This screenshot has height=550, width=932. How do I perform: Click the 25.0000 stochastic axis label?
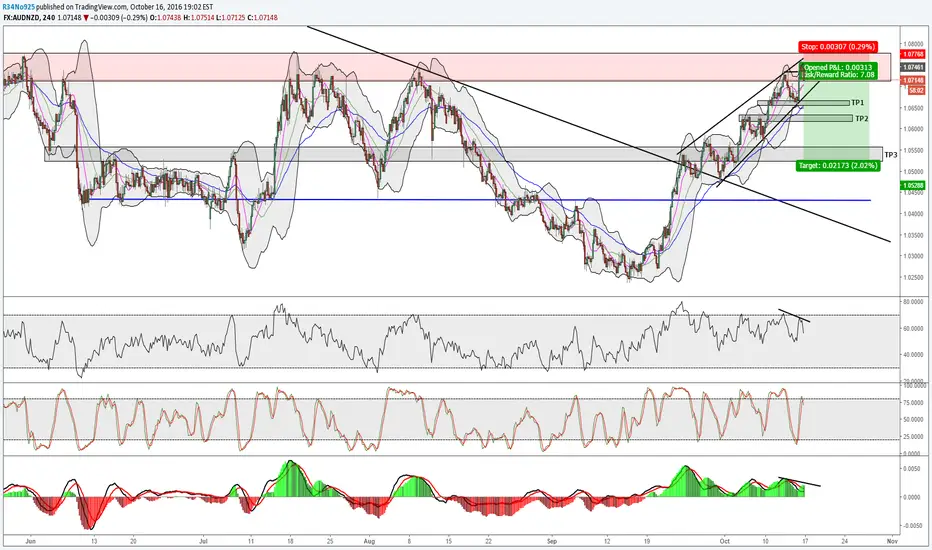pos(914,436)
